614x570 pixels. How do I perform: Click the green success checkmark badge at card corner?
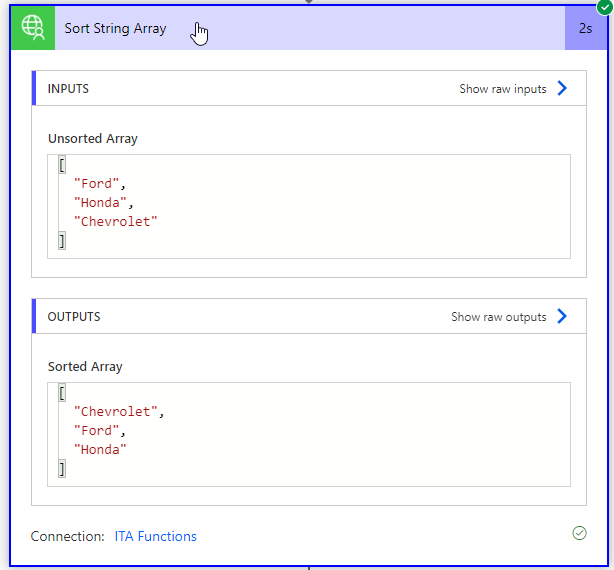605,7
